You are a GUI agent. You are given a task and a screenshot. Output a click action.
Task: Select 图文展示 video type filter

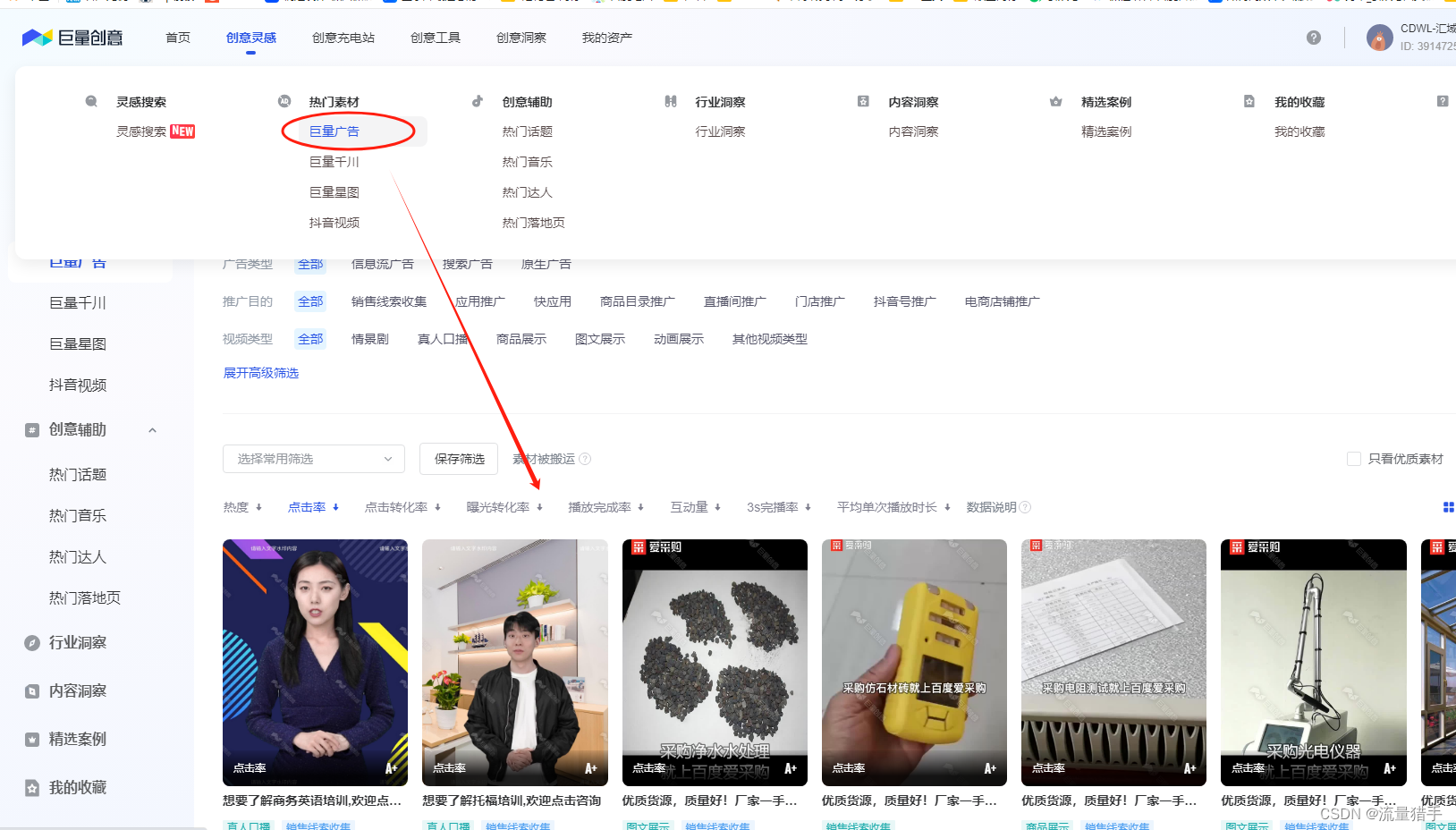[x=600, y=339]
